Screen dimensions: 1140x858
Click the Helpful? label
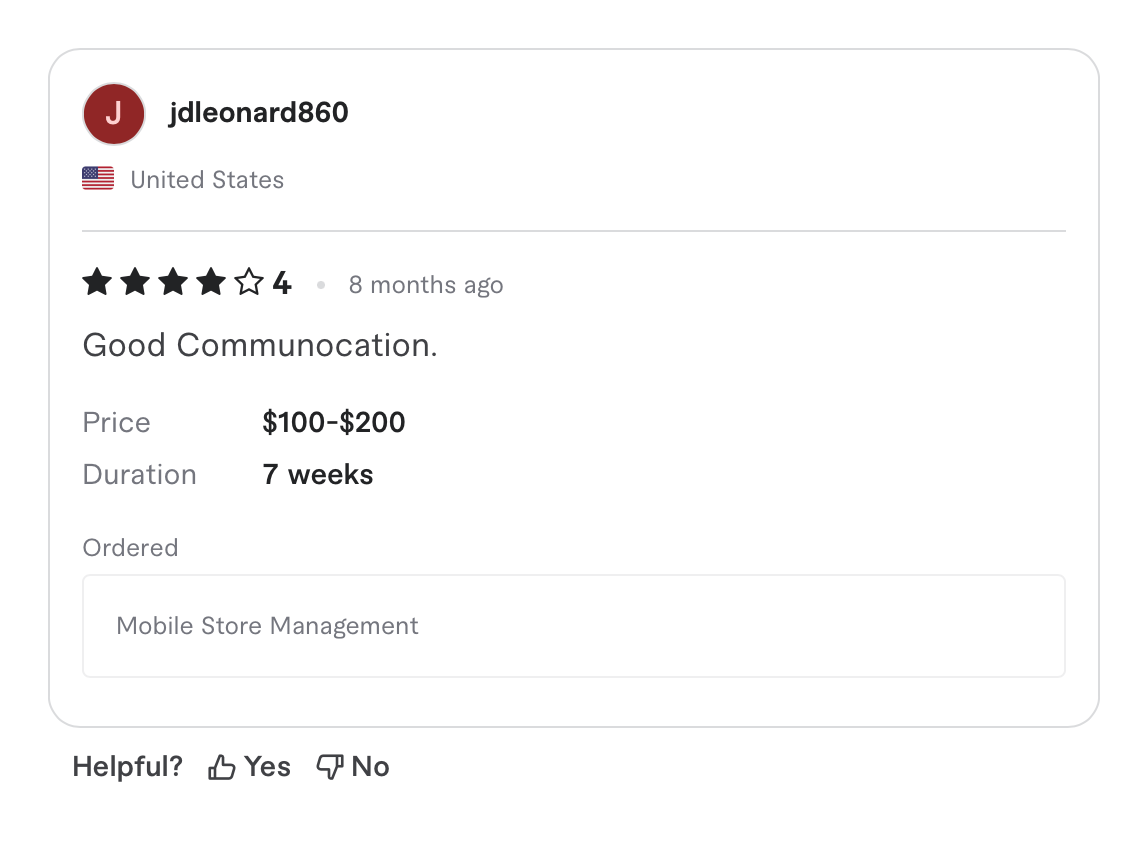127,766
